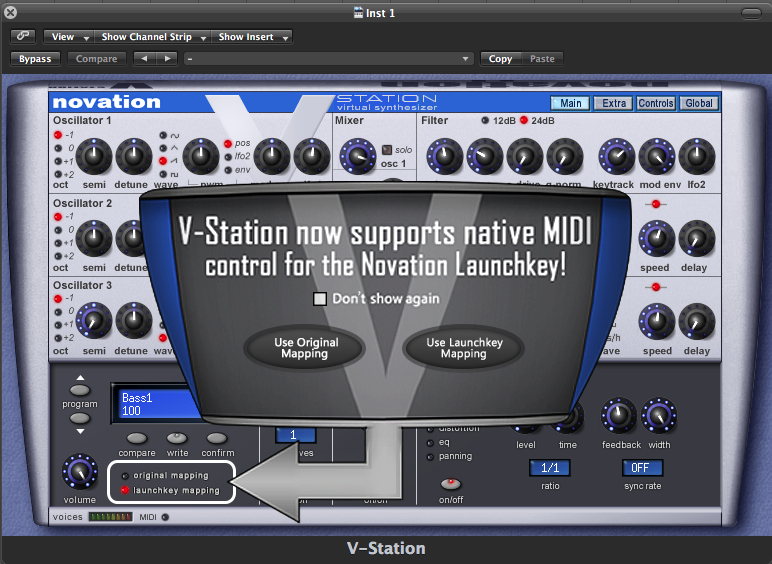The height and width of the screenshot is (564, 772).
Task: Click the volume knob
Action: 79,471
